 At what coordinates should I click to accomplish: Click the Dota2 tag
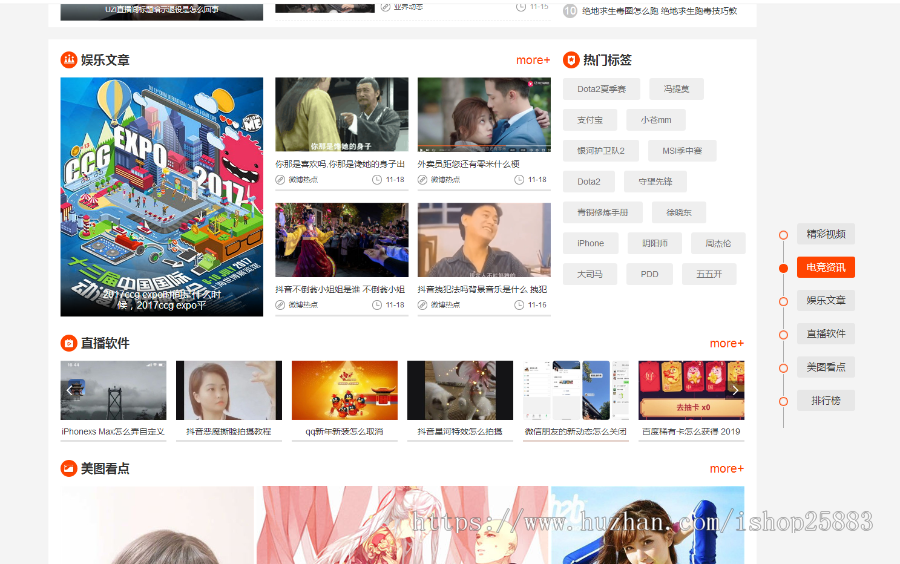[589, 182]
